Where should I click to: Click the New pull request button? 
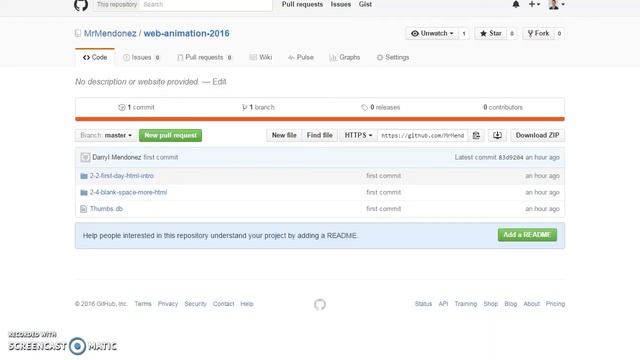click(170, 136)
